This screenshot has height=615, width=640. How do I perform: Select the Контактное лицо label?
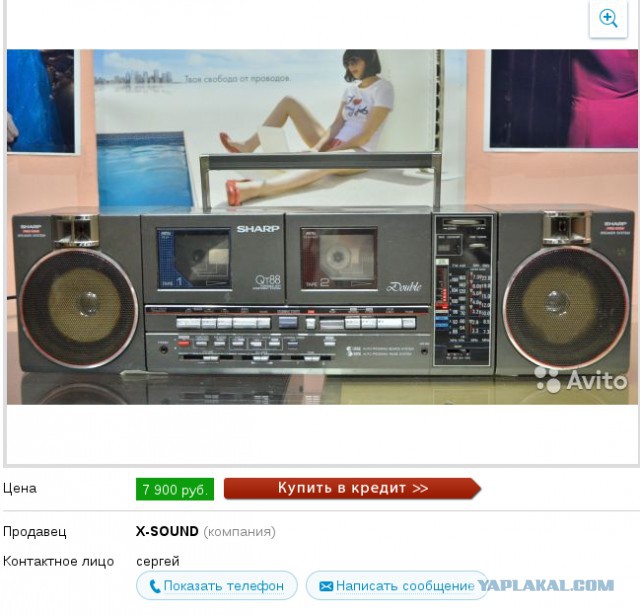point(58,561)
